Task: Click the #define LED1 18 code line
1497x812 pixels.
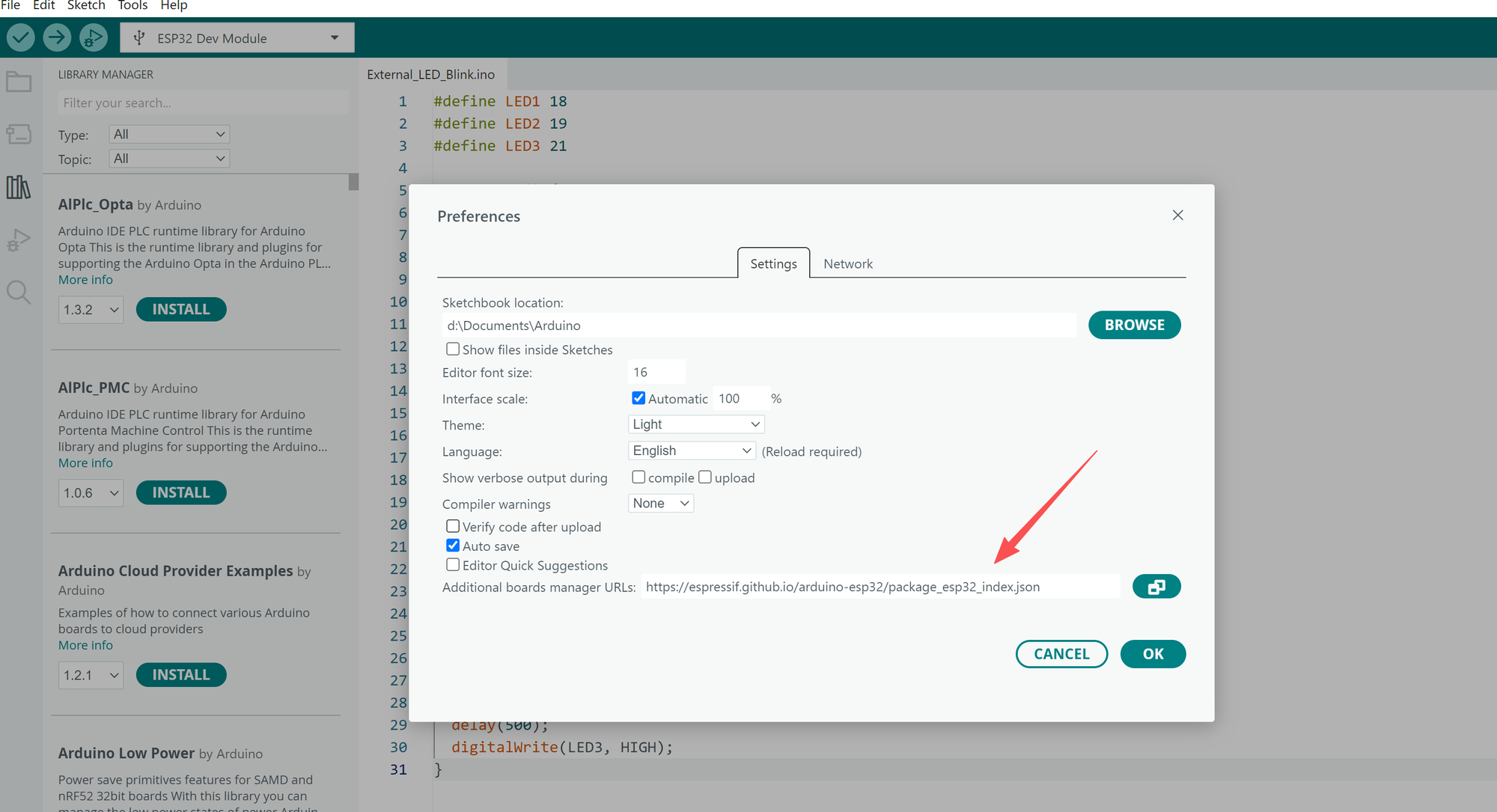Action: [x=500, y=101]
